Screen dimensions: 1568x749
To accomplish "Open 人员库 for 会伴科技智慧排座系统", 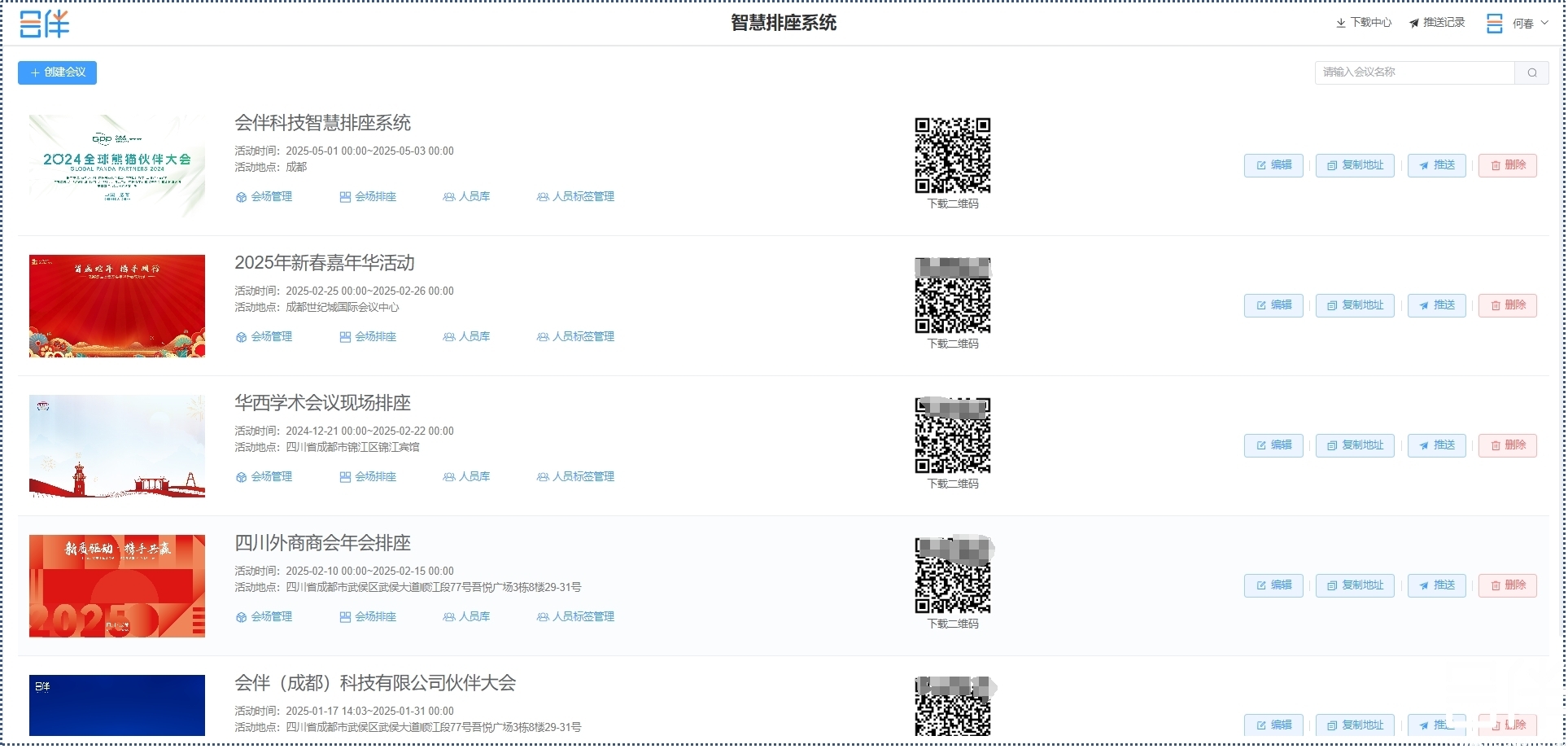I will click(x=466, y=196).
